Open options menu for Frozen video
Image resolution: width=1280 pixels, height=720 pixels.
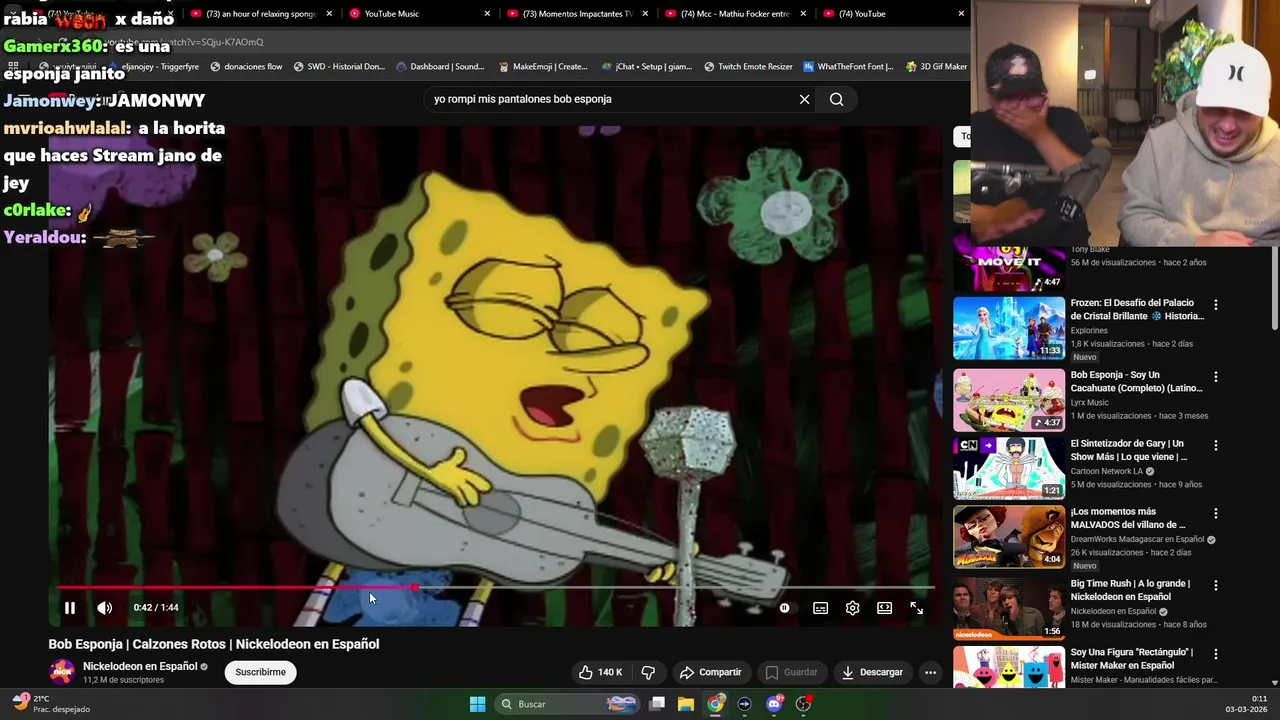point(1216,304)
